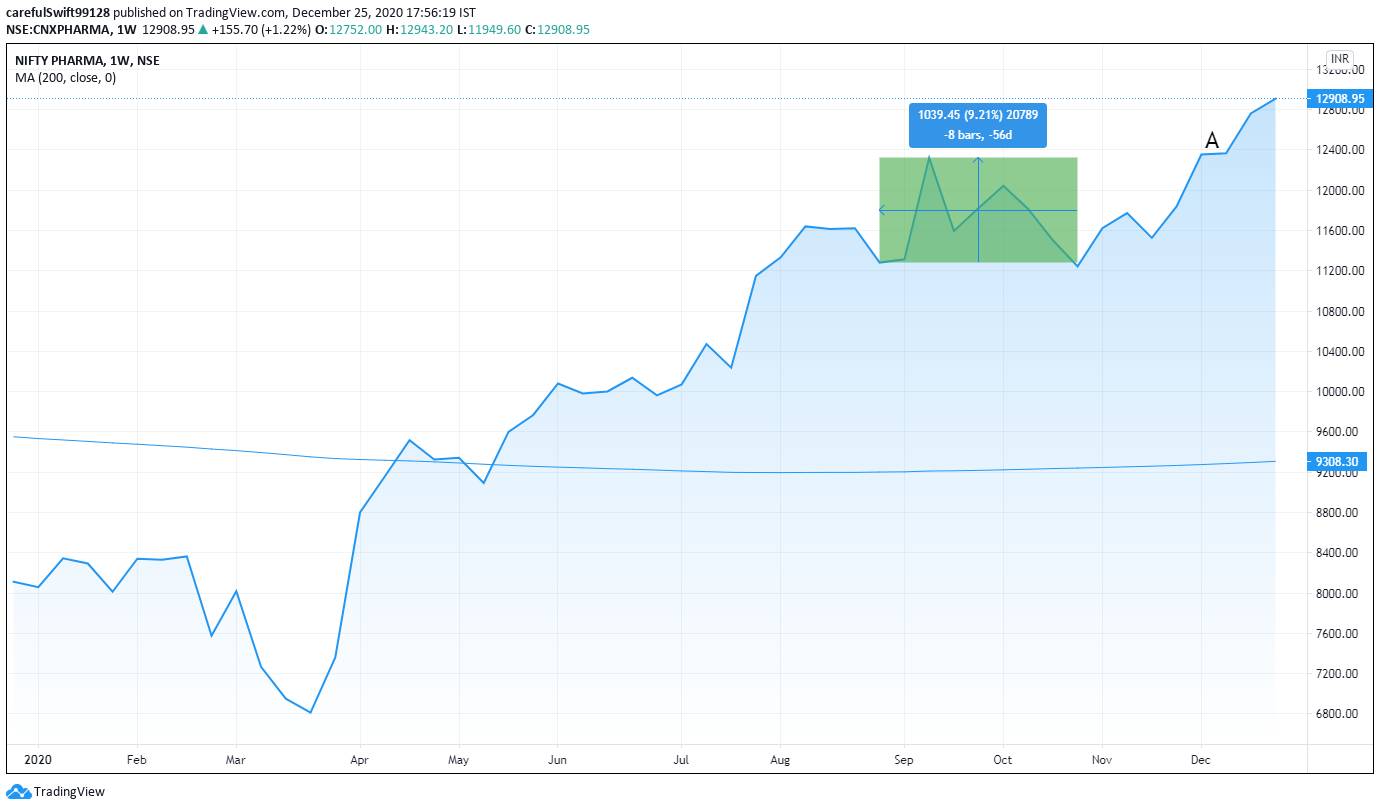Screen dimensions: 1380x810
Task: Click the Feb label on the time axis
Action: point(137,760)
